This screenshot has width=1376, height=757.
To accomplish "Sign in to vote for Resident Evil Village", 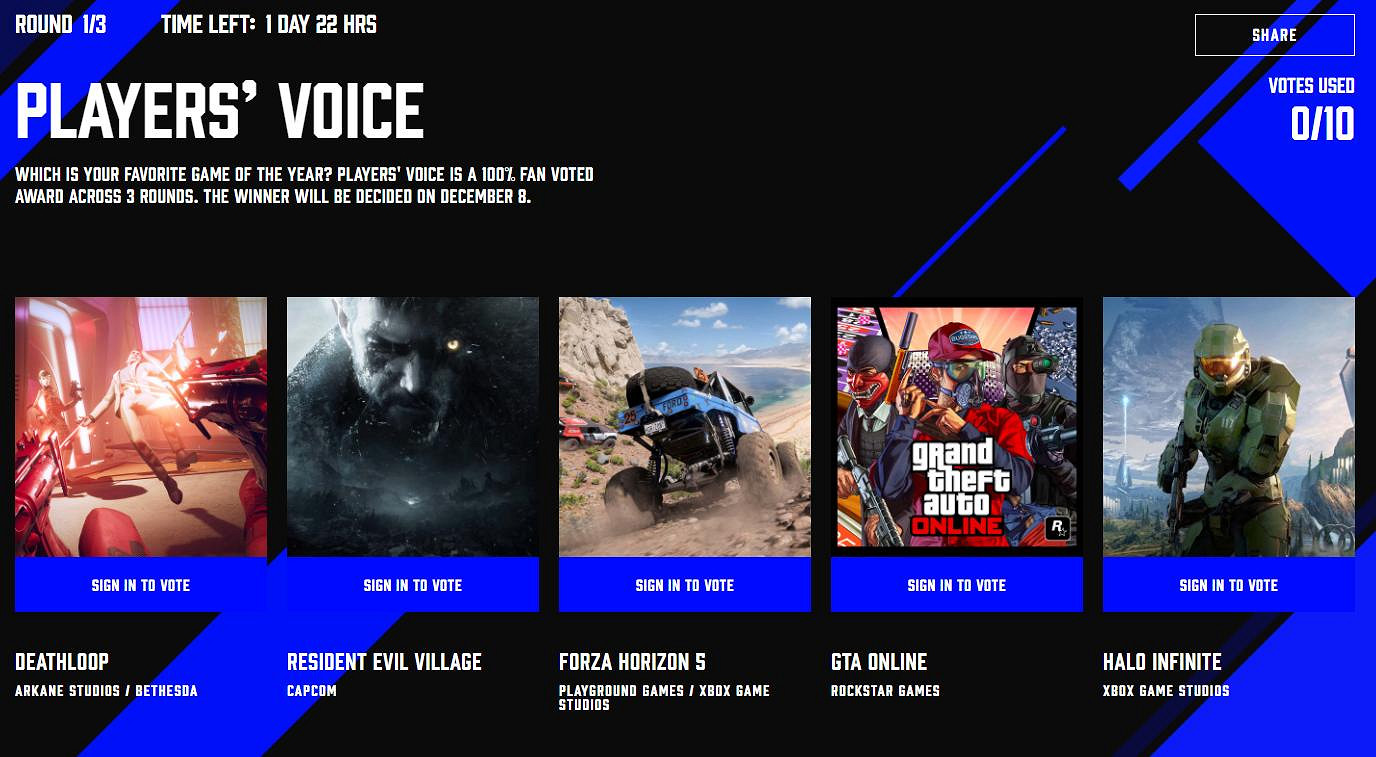I will click(413, 585).
